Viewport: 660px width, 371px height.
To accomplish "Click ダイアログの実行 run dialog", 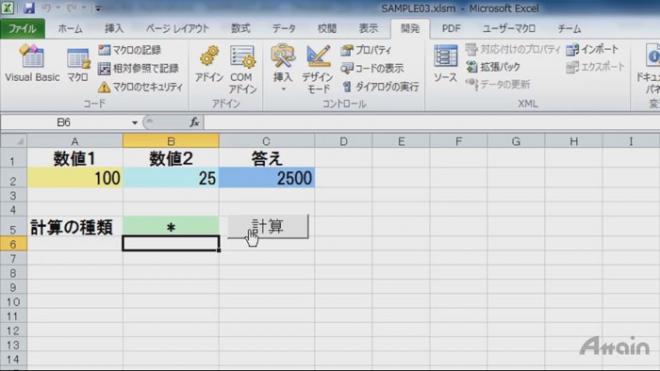I will coord(381,87).
